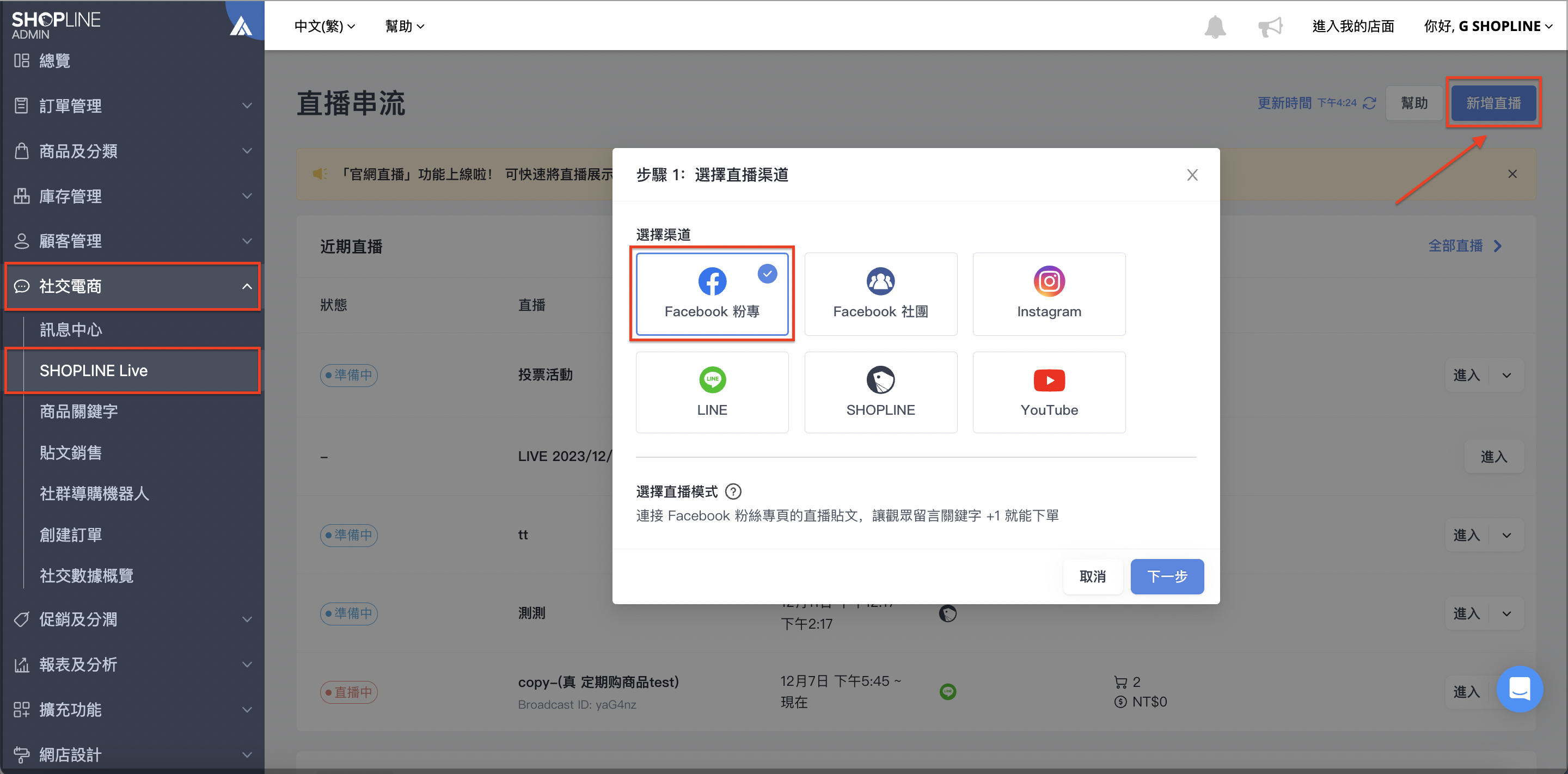The width and height of the screenshot is (1568, 774).
Task: Open dropdown arrow for tt row
Action: pyautogui.click(x=1506, y=535)
